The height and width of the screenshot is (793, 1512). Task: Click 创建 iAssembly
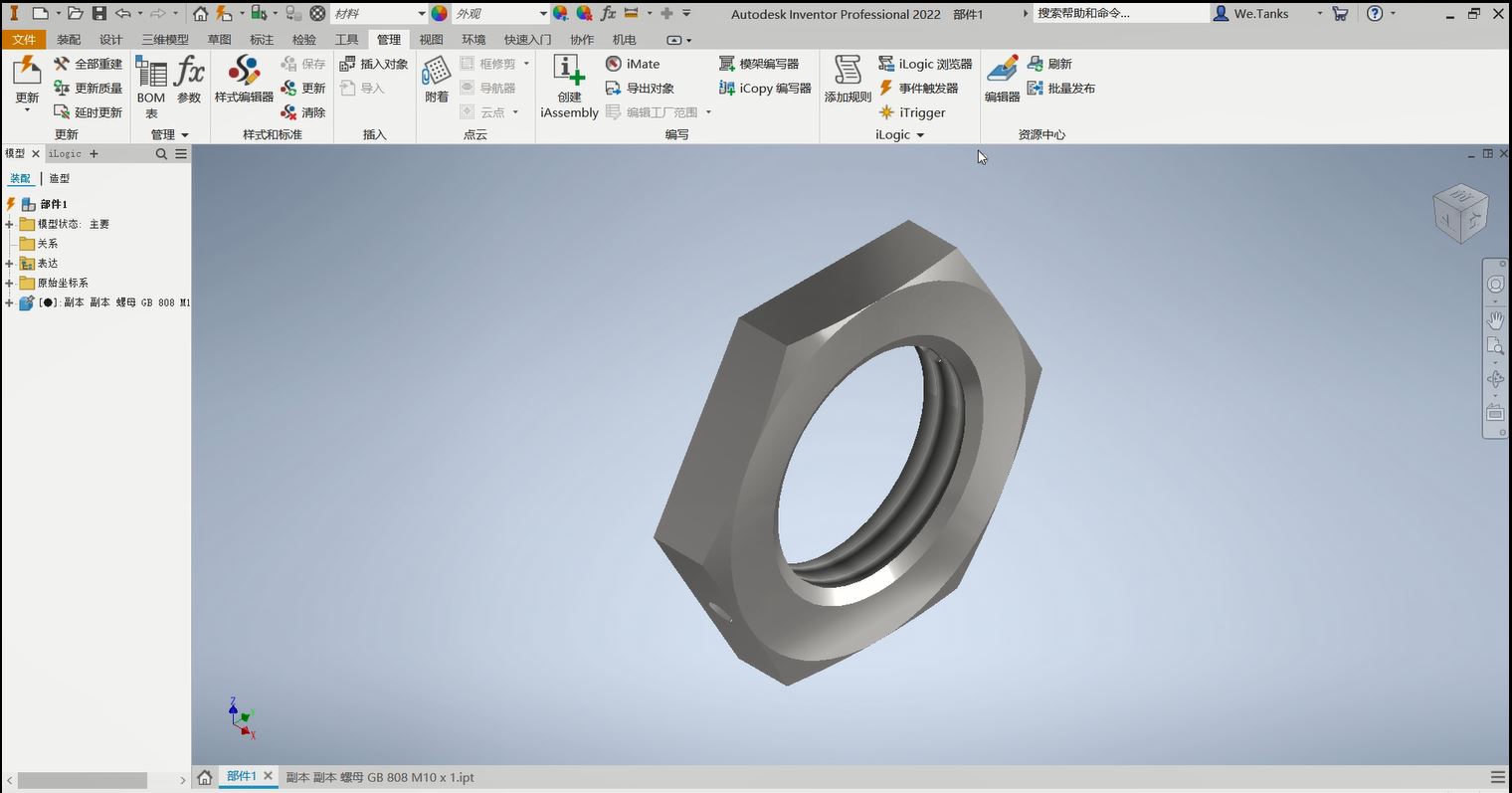point(568,85)
